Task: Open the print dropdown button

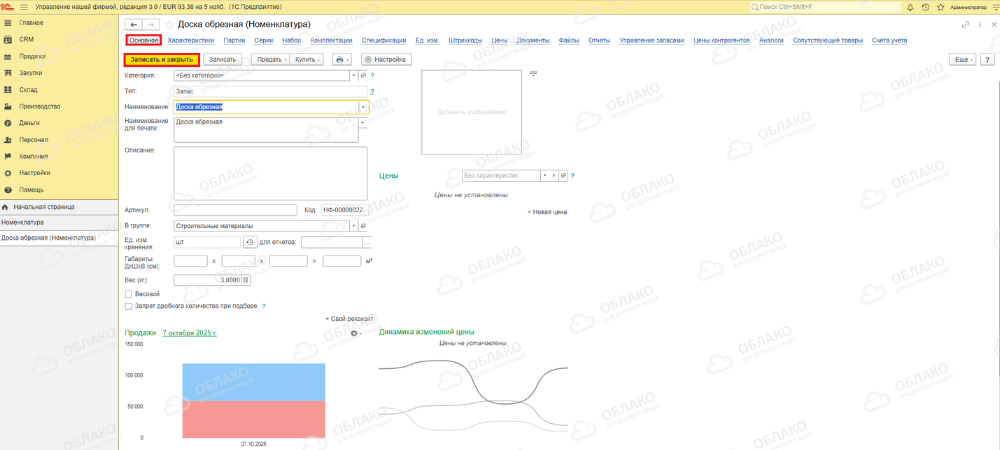Action: (x=343, y=59)
